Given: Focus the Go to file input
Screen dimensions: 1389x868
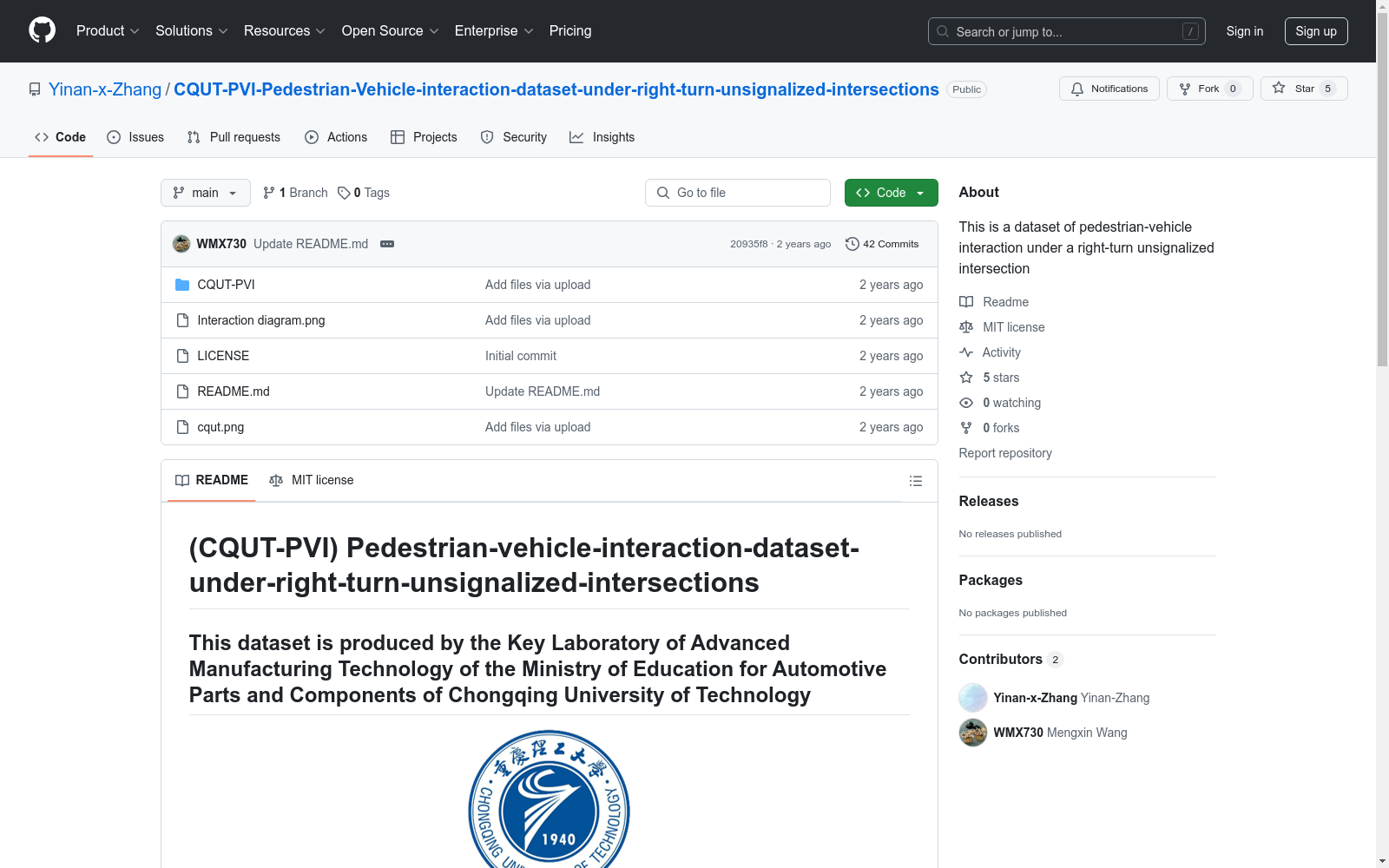Looking at the screenshot, I should pyautogui.click(x=738, y=193).
